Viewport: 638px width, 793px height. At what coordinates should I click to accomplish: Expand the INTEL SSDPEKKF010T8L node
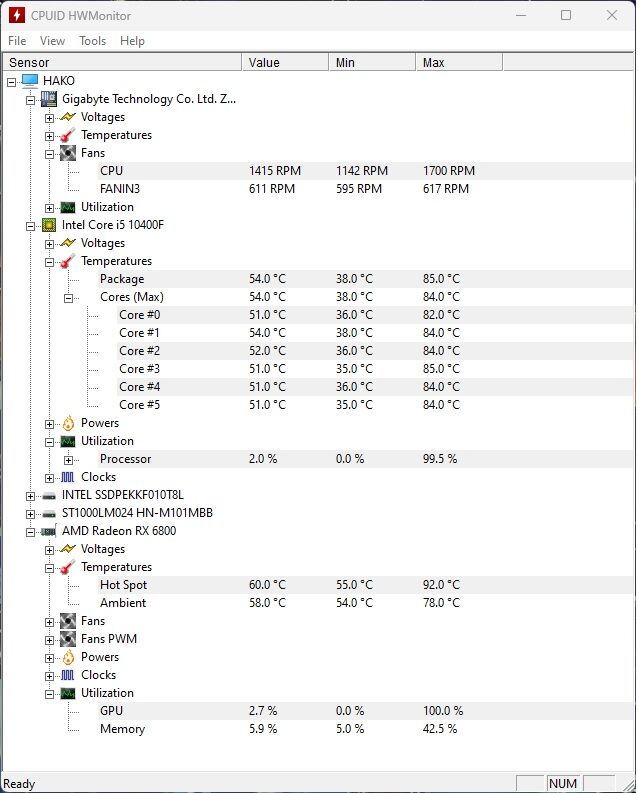(x=30, y=496)
